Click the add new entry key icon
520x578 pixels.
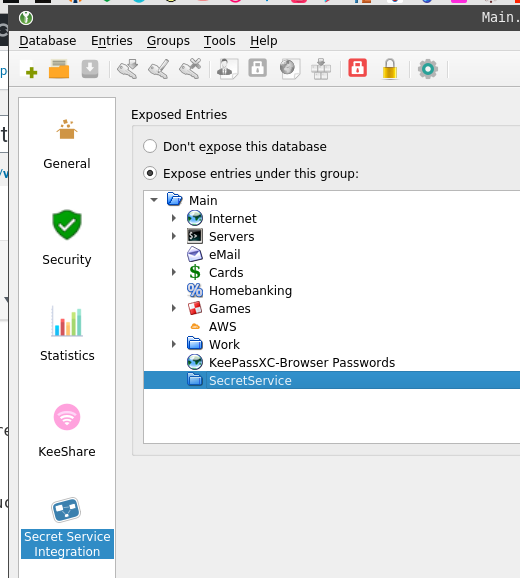coord(128,69)
